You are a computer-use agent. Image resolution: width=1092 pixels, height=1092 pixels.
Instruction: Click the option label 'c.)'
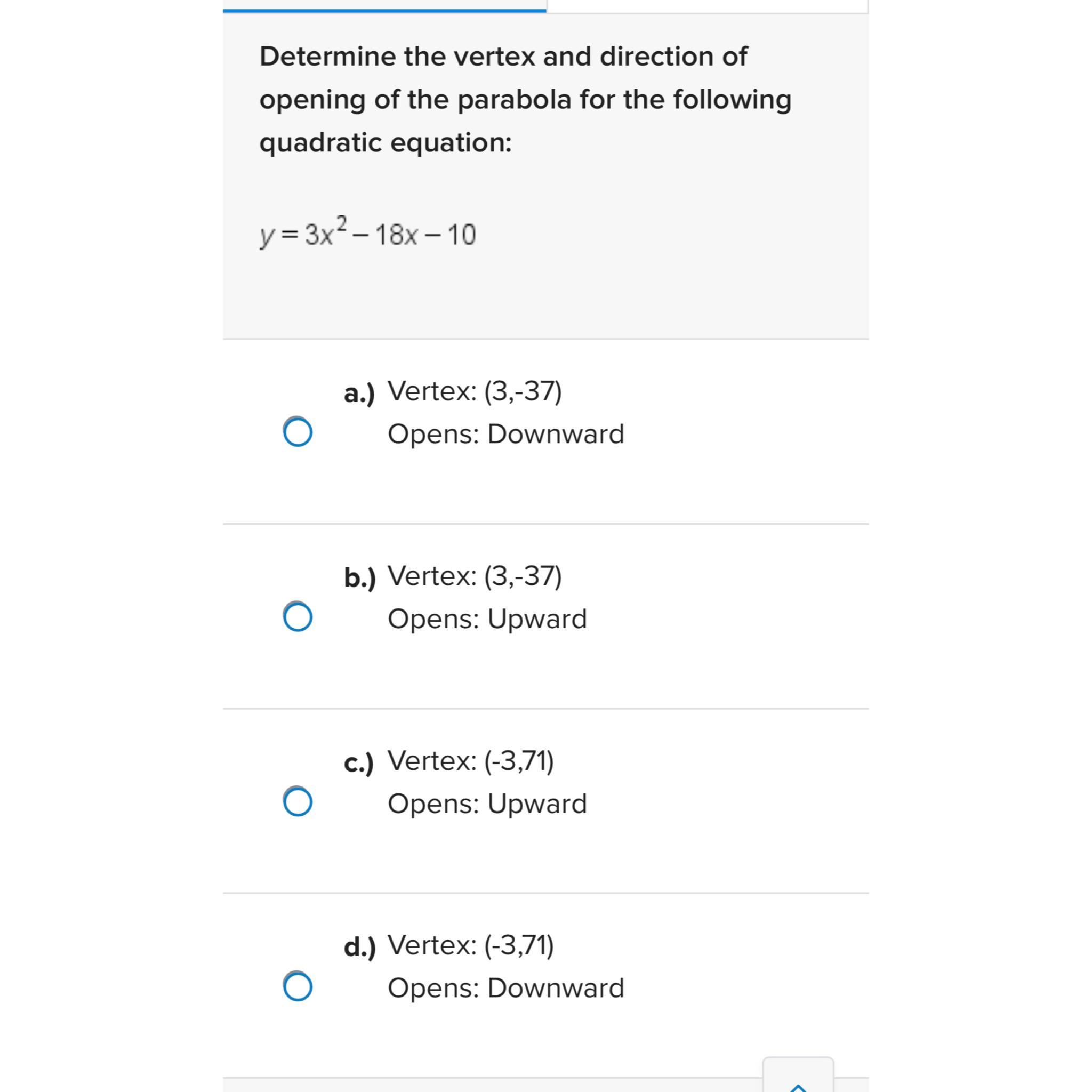click(358, 762)
